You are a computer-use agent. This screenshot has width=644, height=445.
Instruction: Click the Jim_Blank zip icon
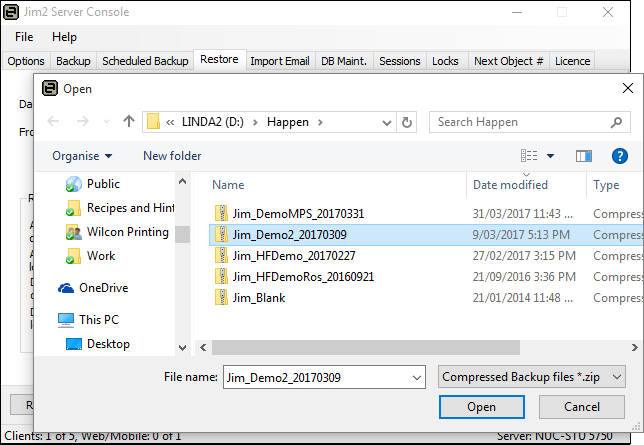coord(221,297)
